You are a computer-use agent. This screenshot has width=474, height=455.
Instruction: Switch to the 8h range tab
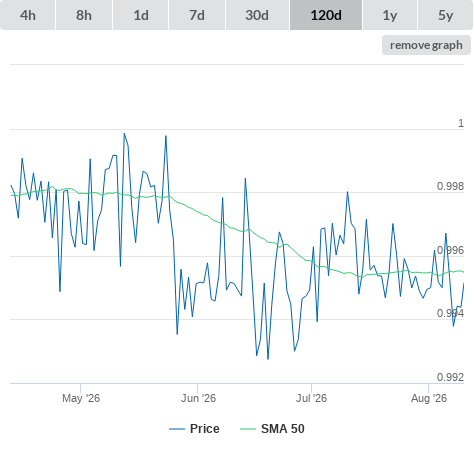(84, 15)
